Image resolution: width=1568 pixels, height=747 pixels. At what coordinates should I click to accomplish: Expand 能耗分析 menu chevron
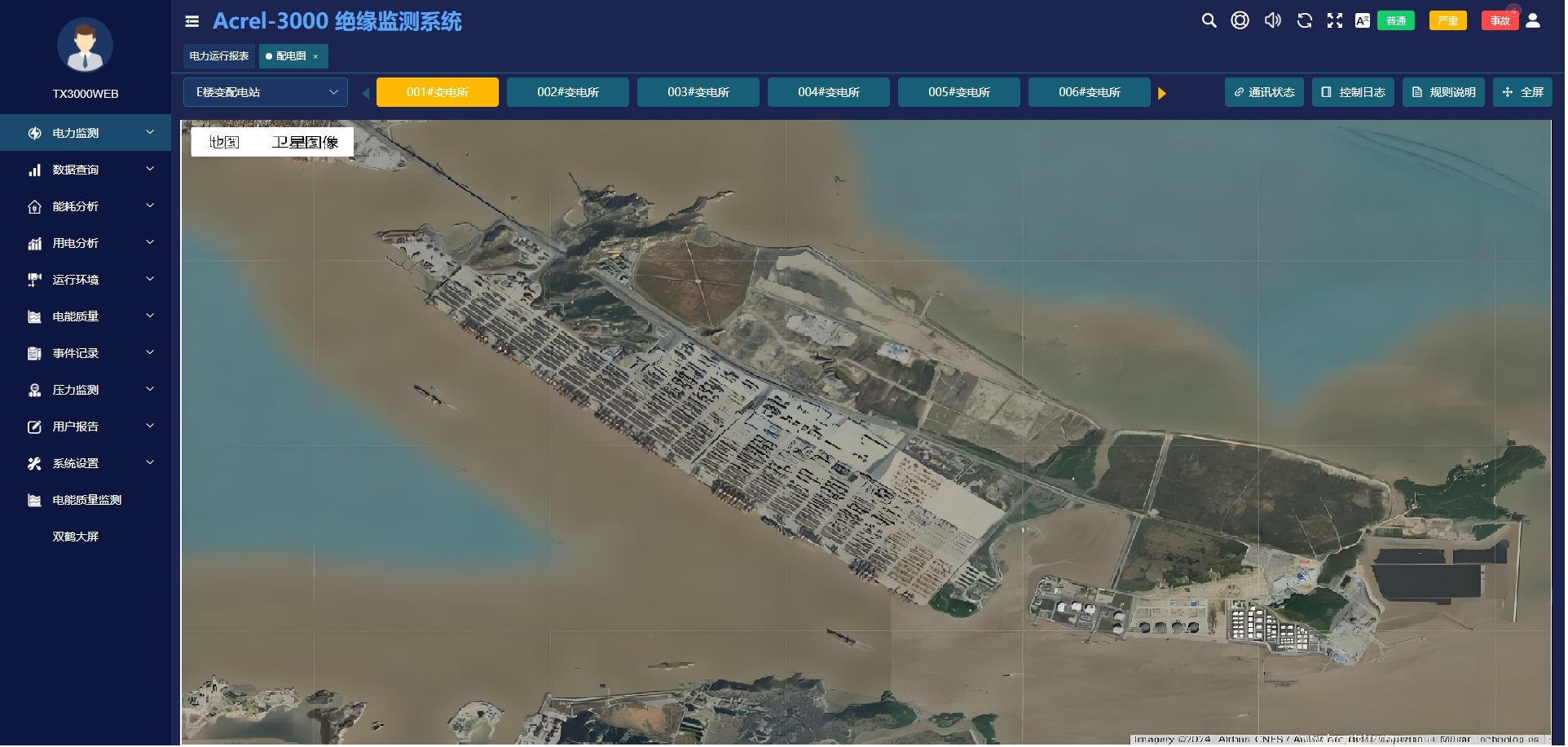pos(150,206)
